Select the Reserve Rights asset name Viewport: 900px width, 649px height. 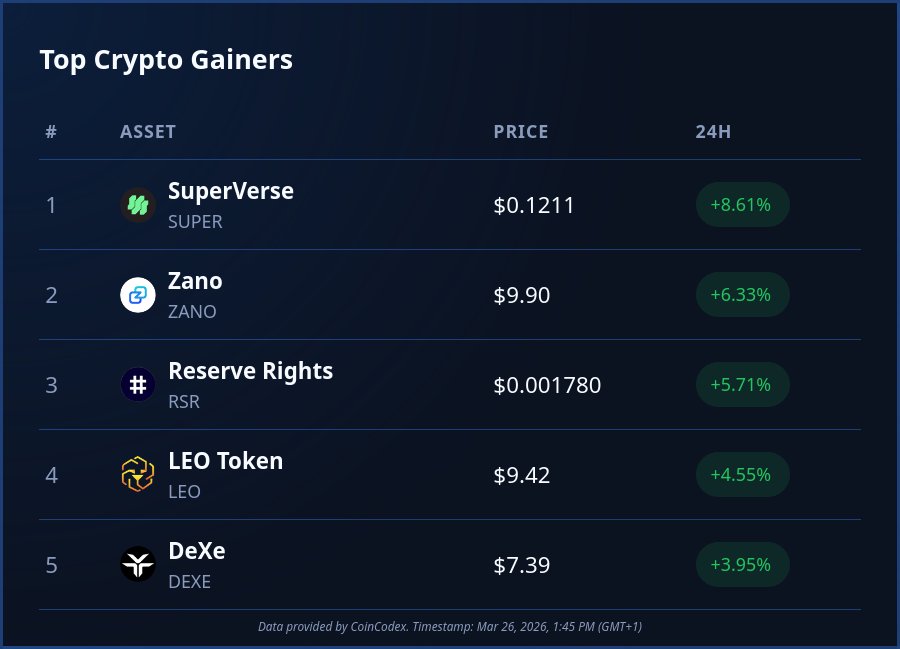(x=250, y=371)
